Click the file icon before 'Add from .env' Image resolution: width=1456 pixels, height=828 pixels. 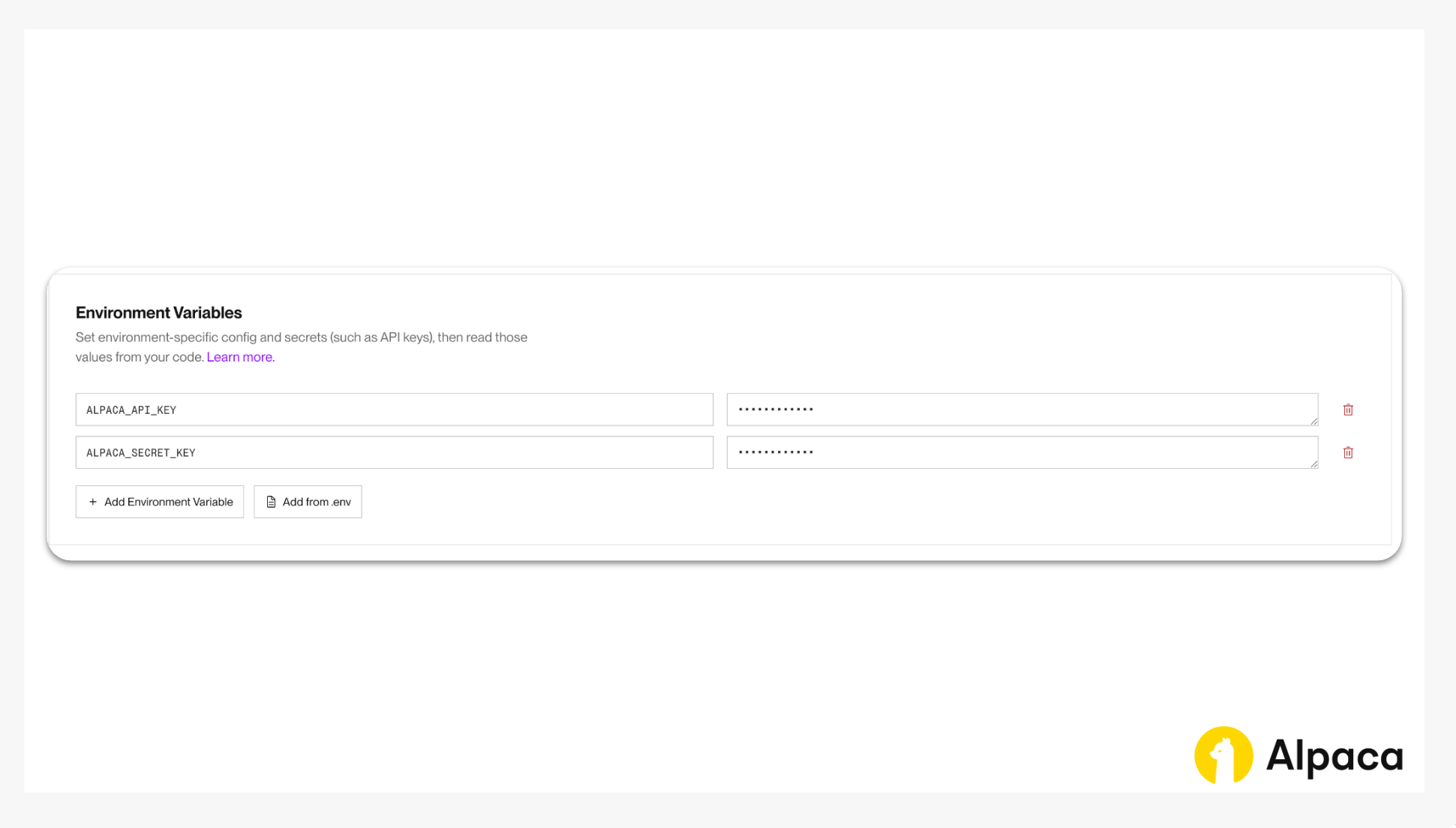tap(271, 502)
